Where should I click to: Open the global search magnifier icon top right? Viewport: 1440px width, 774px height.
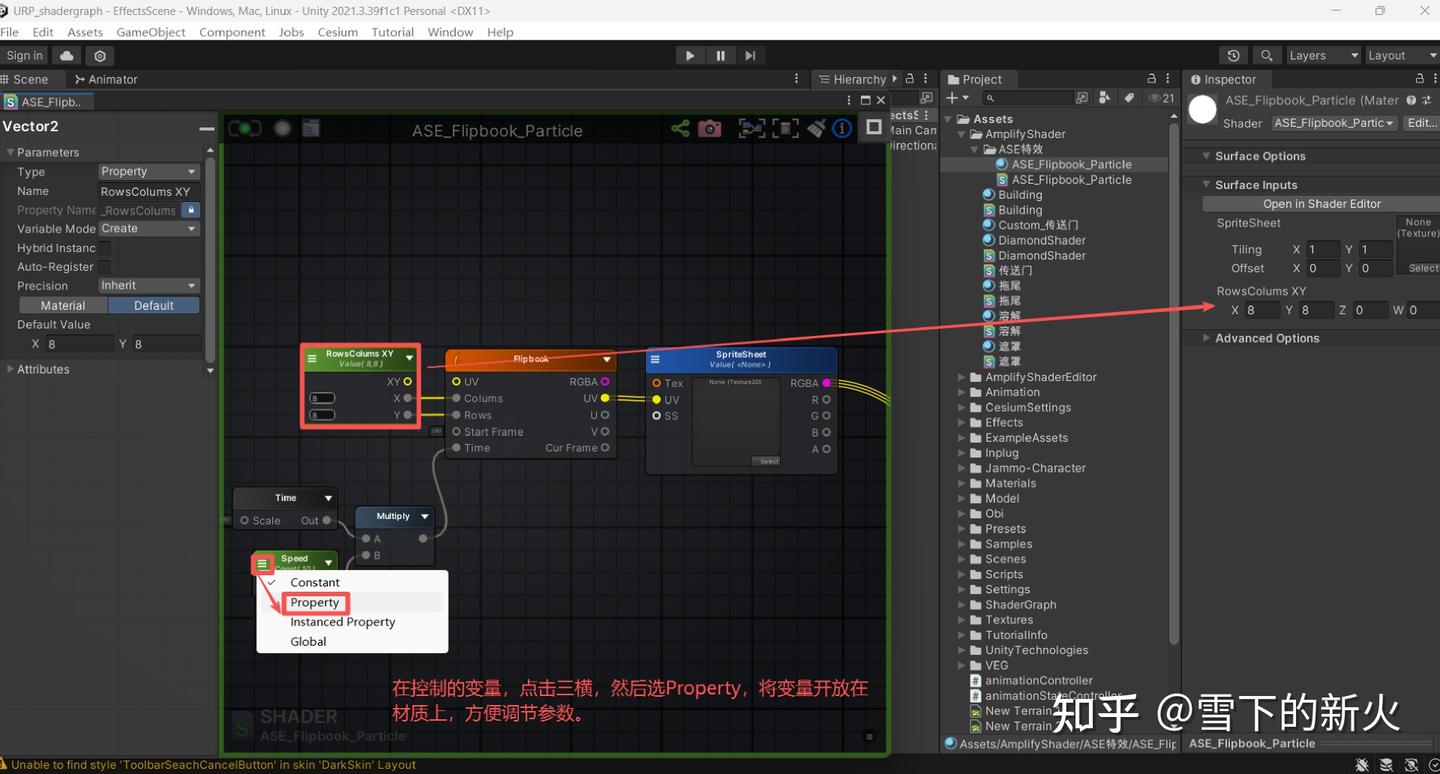point(1266,55)
